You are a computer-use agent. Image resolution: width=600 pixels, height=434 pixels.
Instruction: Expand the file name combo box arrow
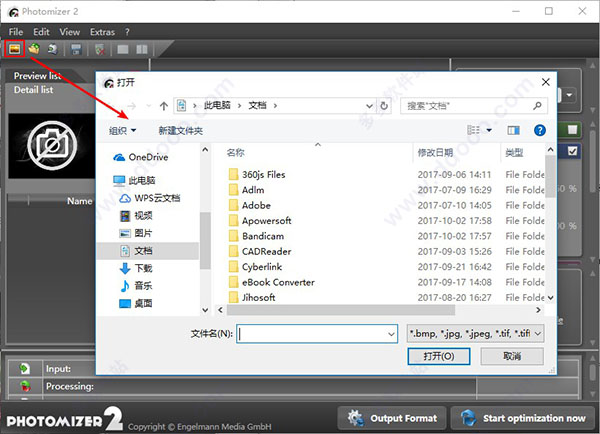click(391, 334)
